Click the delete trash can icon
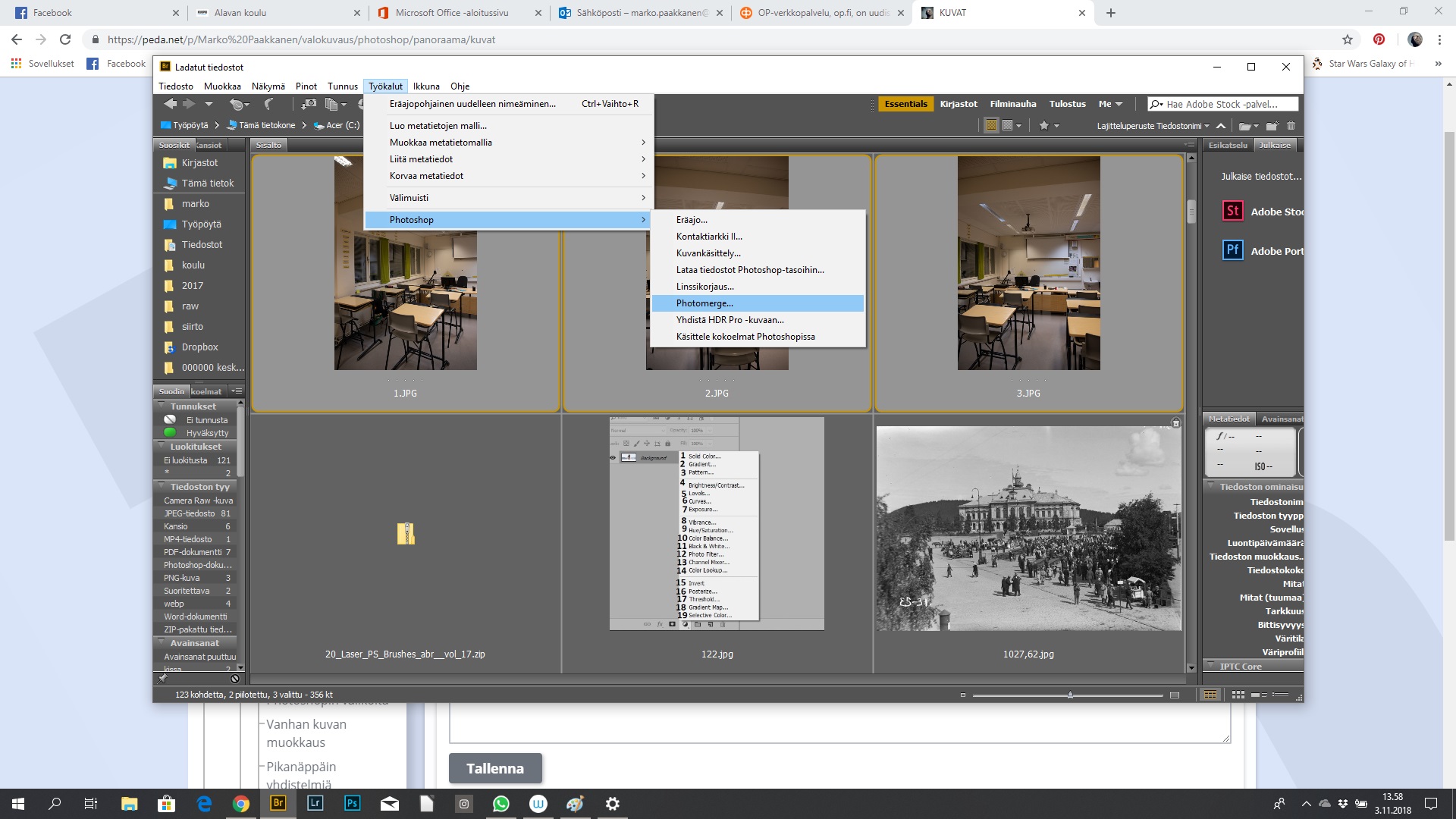The image size is (1456, 819). (1291, 126)
